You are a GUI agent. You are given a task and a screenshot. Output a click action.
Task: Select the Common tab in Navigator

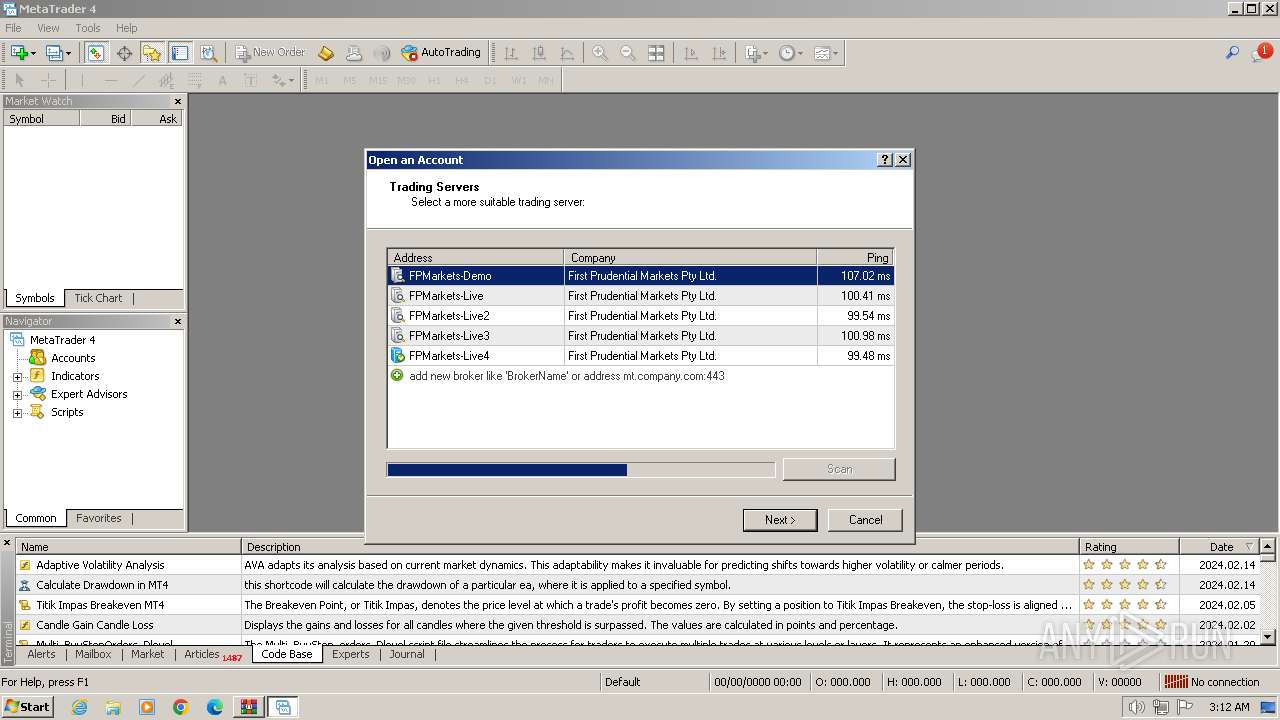36,518
